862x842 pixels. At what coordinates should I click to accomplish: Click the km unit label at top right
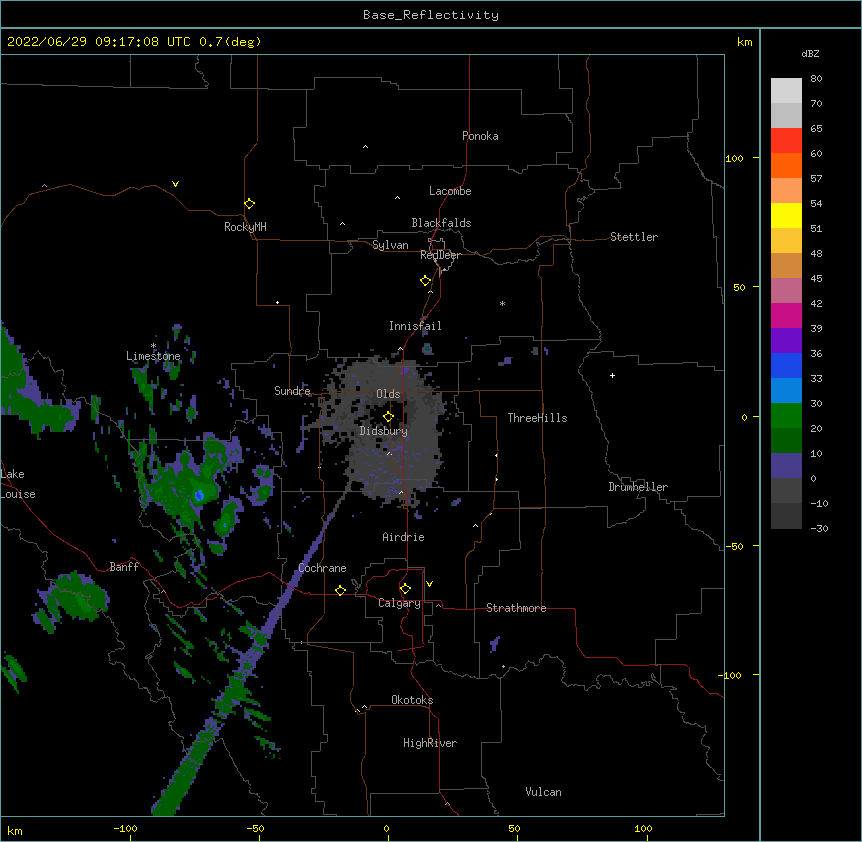745,42
